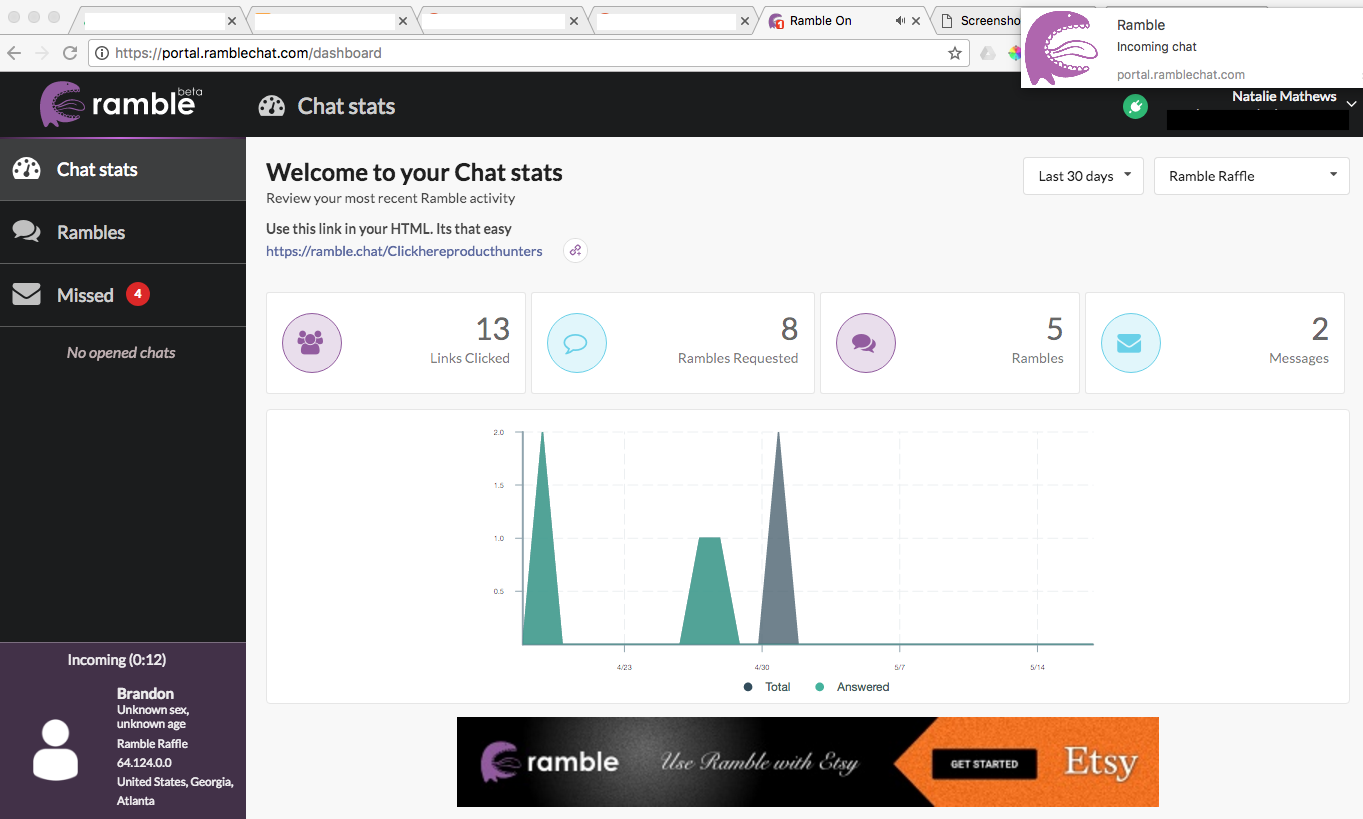Toggle the Answered series in the chart legend
This screenshot has height=819, width=1363.
tap(852, 687)
